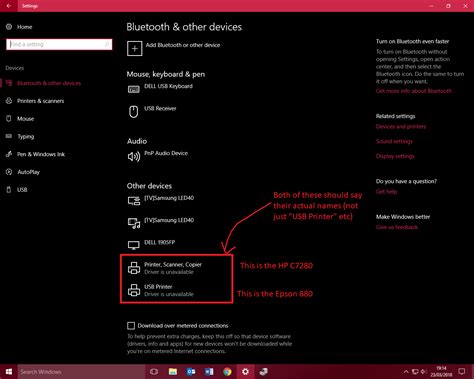This screenshot has height=379, width=474.
Task: Enable Download over metered connections checkbox
Action: coord(131,325)
